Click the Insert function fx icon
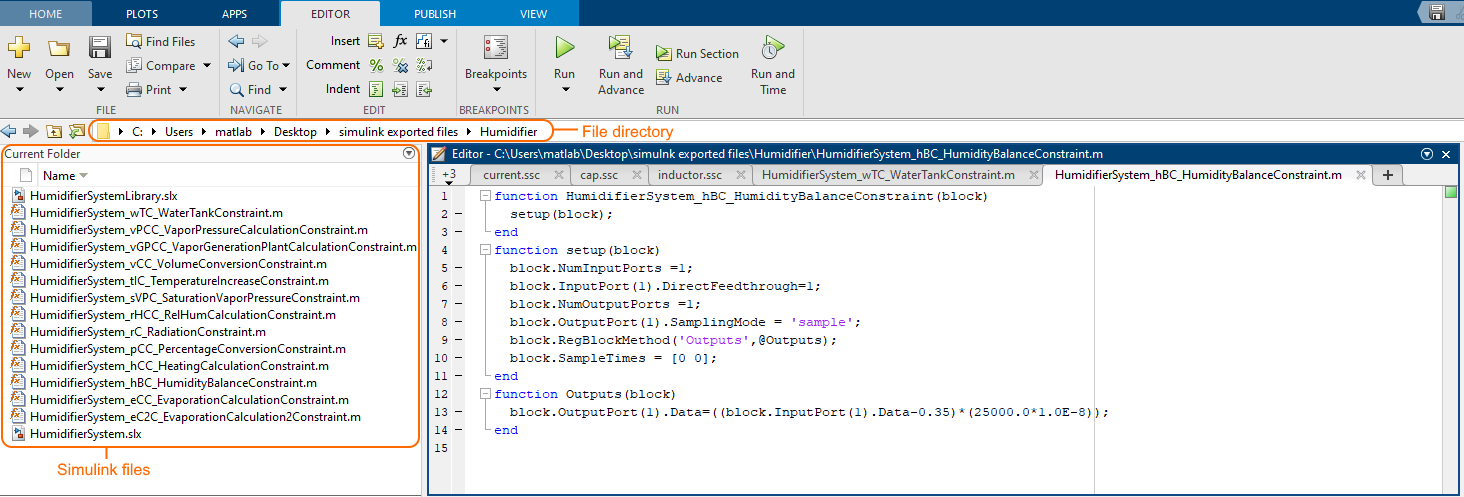The height and width of the screenshot is (497, 1464). click(400, 41)
